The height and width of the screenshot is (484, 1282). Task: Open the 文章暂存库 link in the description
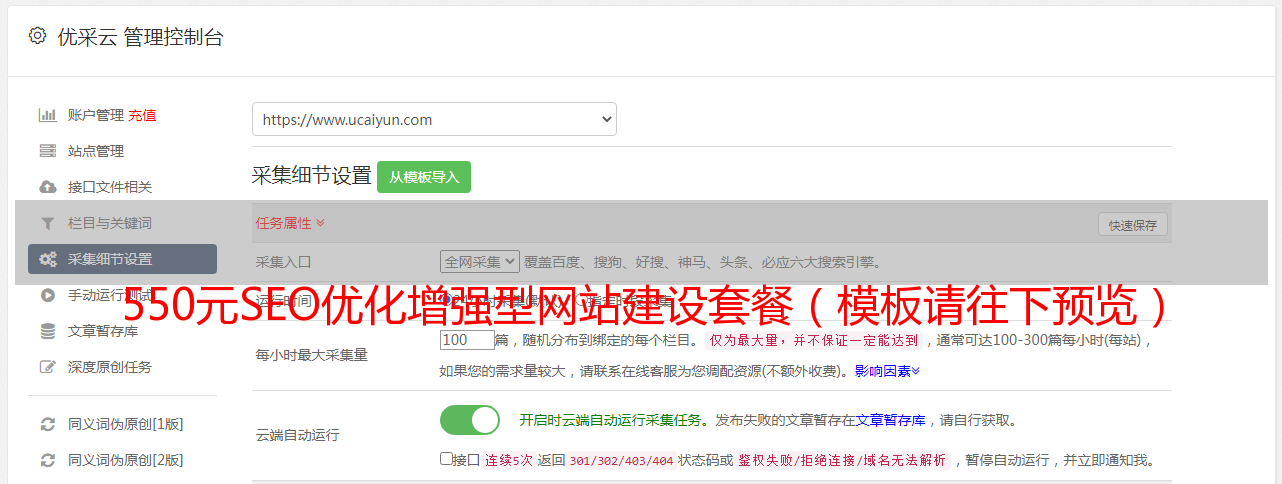coord(890,420)
